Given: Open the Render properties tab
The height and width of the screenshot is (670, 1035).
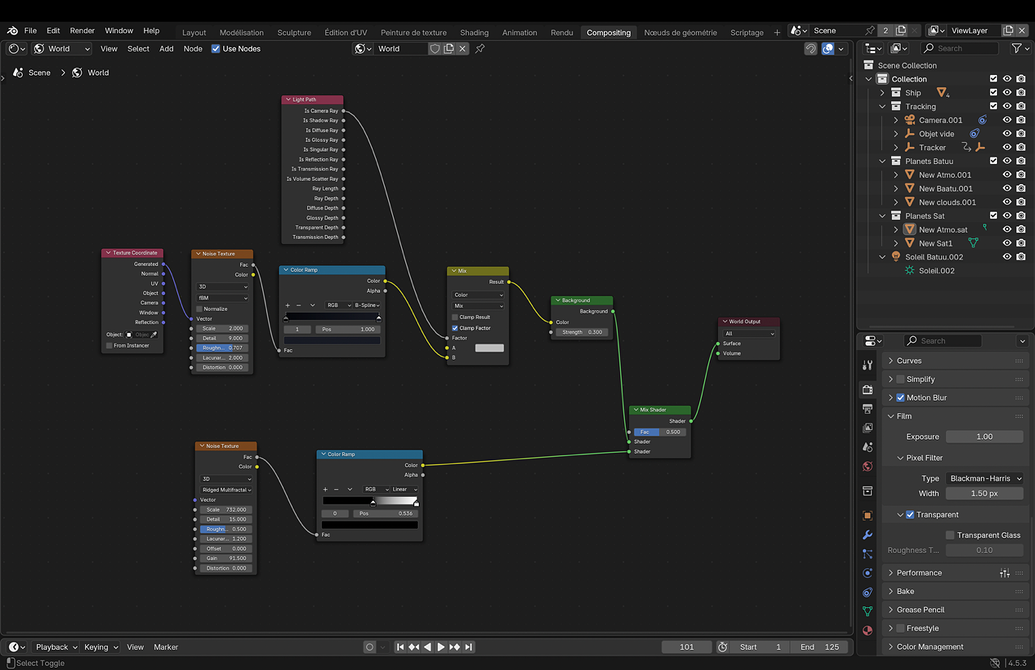Looking at the screenshot, I should tap(867, 390).
